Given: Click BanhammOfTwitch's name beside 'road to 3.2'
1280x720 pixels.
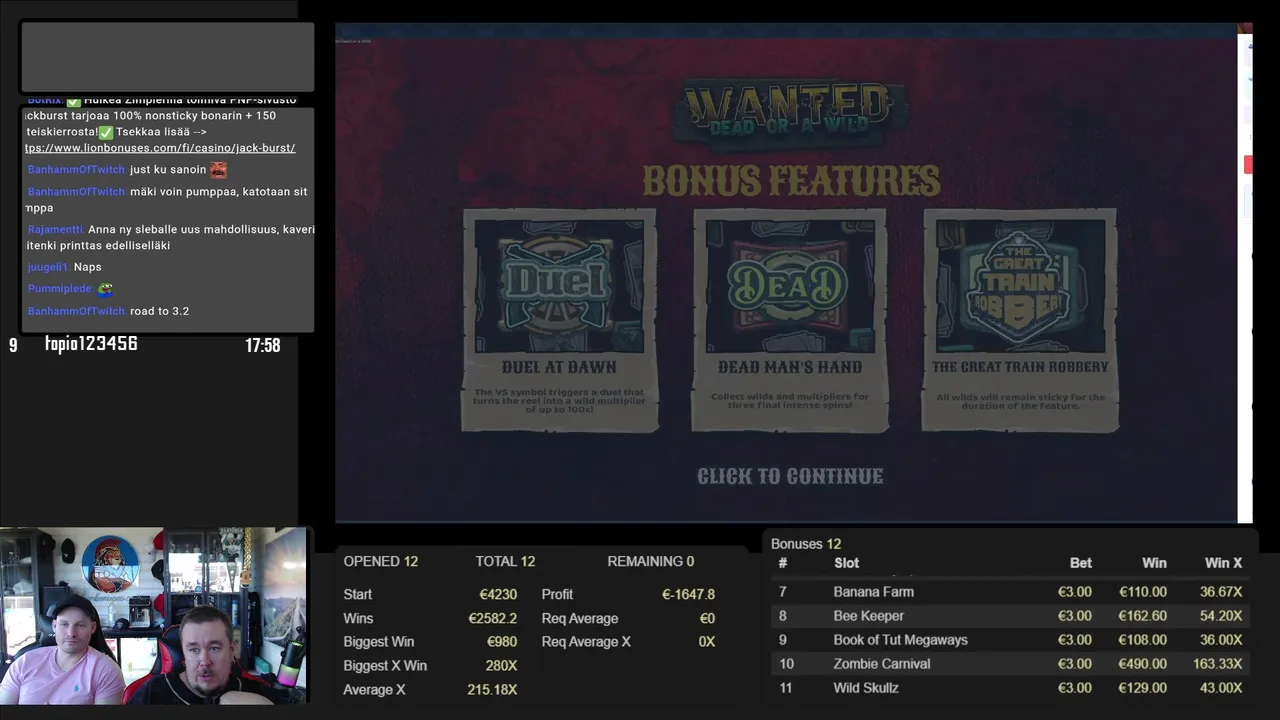Looking at the screenshot, I should click(x=76, y=311).
